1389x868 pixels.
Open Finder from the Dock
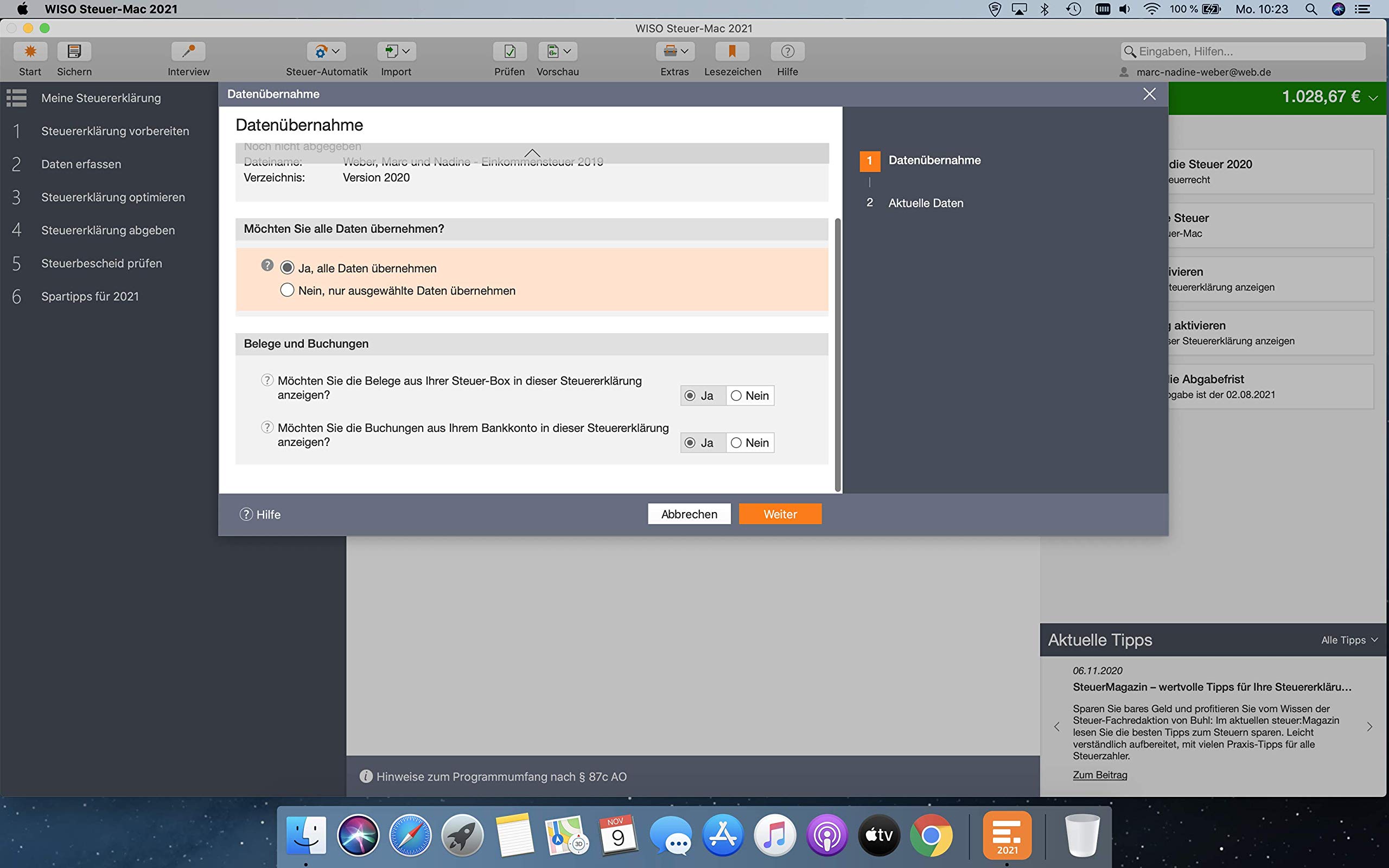pyautogui.click(x=306, y=835)
